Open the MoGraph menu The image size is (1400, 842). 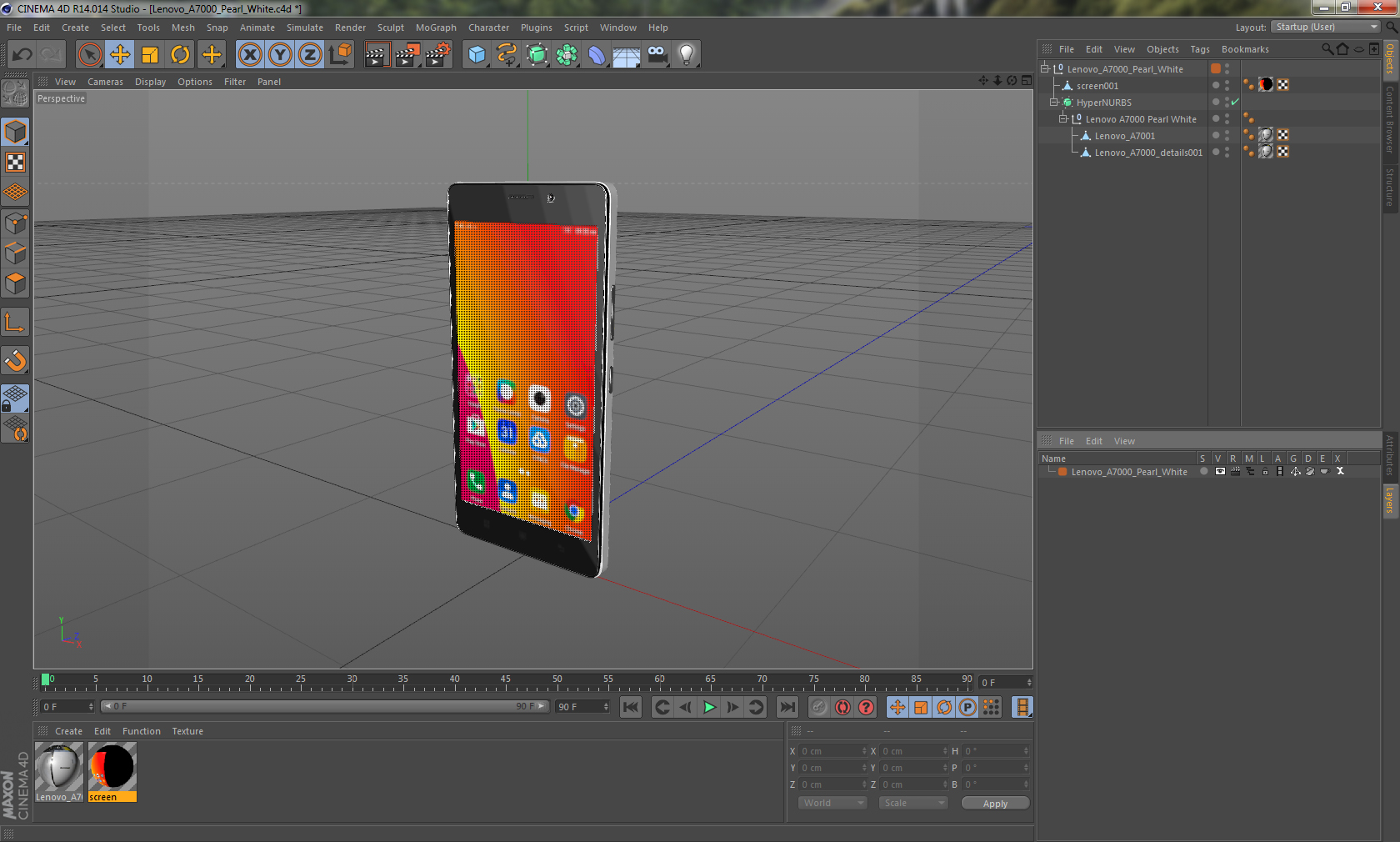[436, 28]
